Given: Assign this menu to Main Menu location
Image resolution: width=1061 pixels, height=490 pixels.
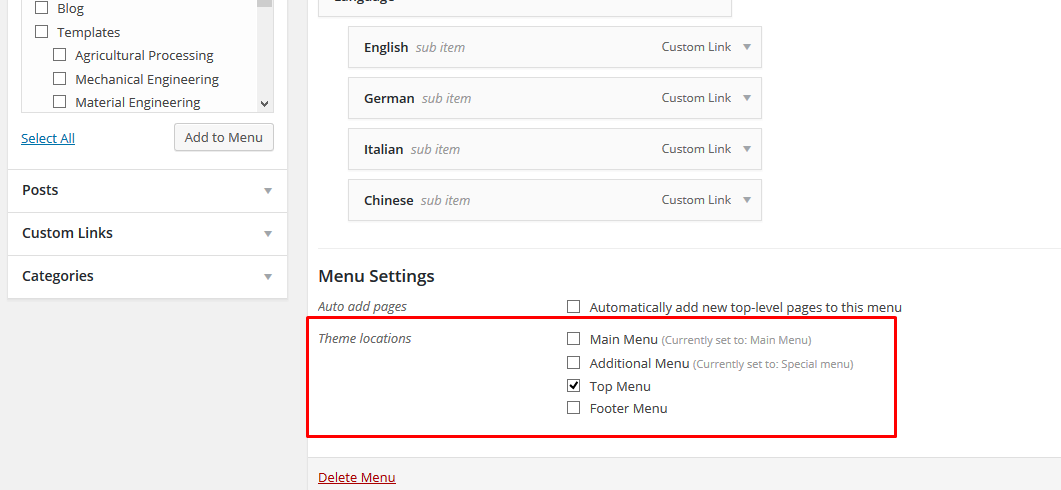Looking at the screenshot, I should pyautogui.click(x=574, y=339).
